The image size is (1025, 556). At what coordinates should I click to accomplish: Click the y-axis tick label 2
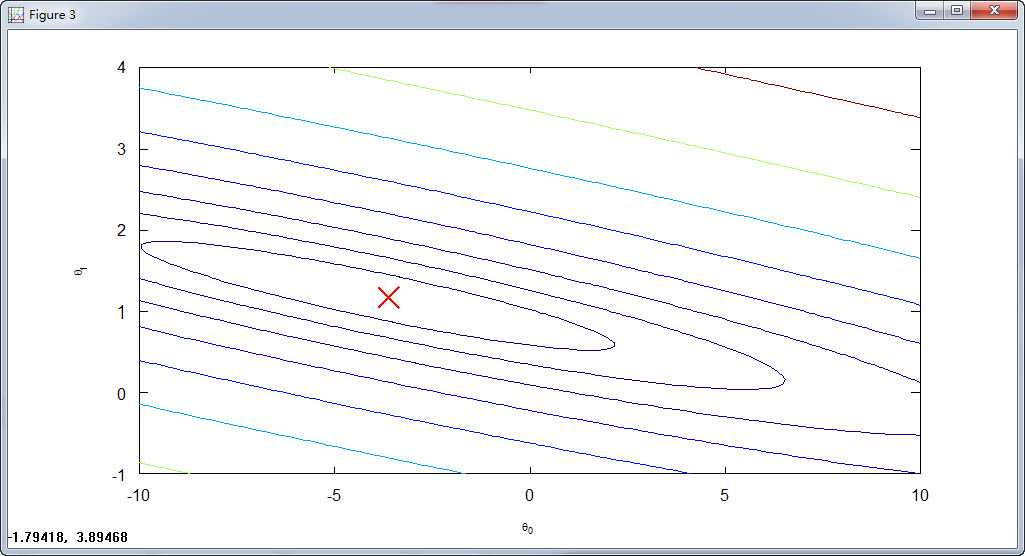tap(122, 230)
